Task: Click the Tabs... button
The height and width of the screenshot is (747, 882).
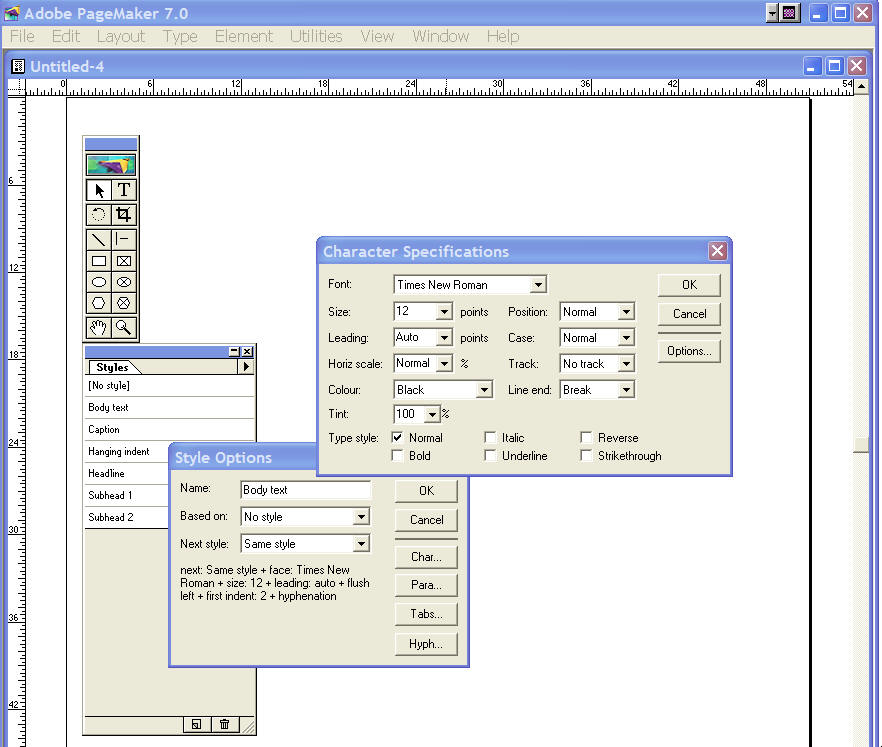Action: 426,614
